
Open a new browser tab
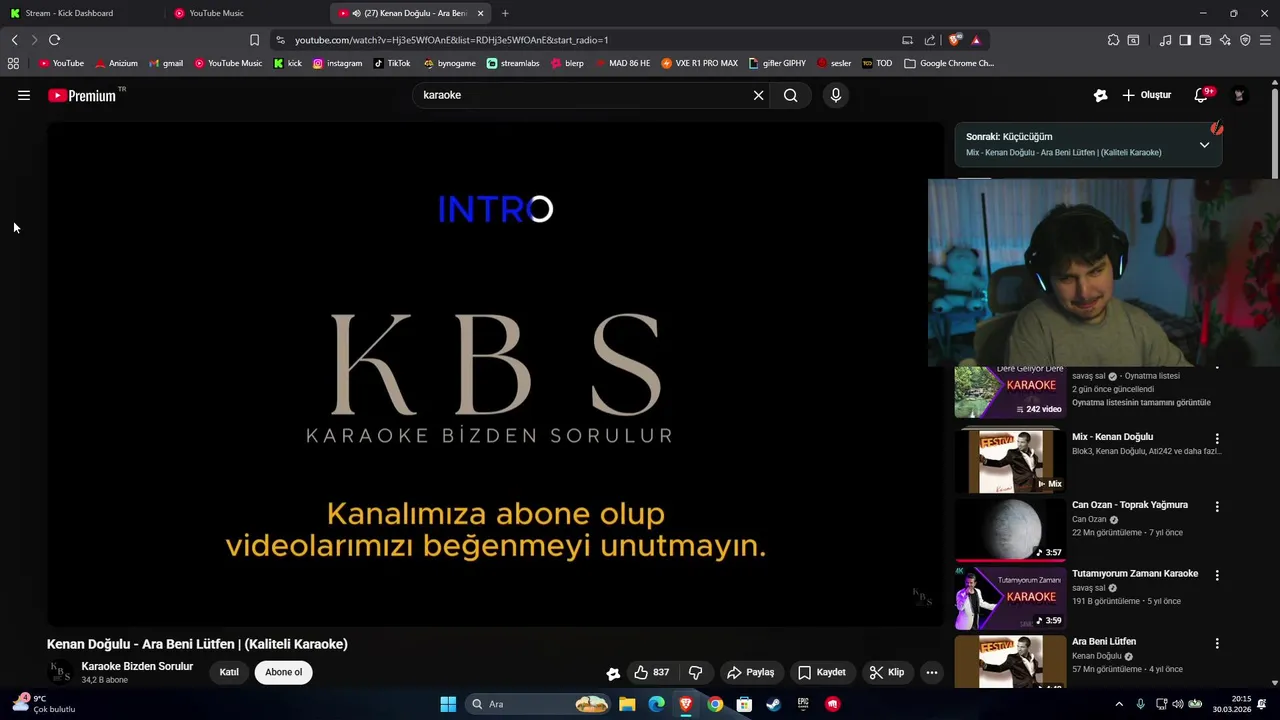tap(505, 13)
